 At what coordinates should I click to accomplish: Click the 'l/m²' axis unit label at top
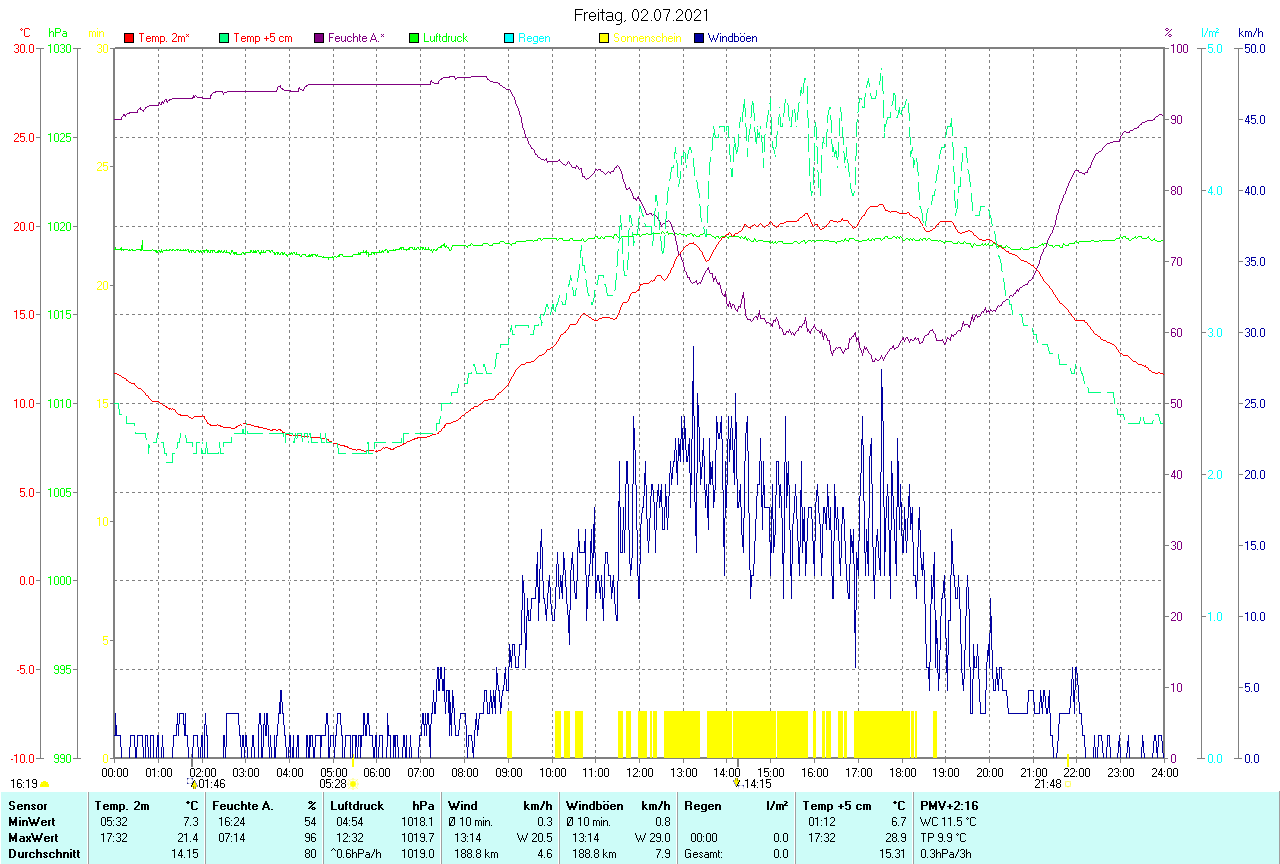coord(1211,33)
